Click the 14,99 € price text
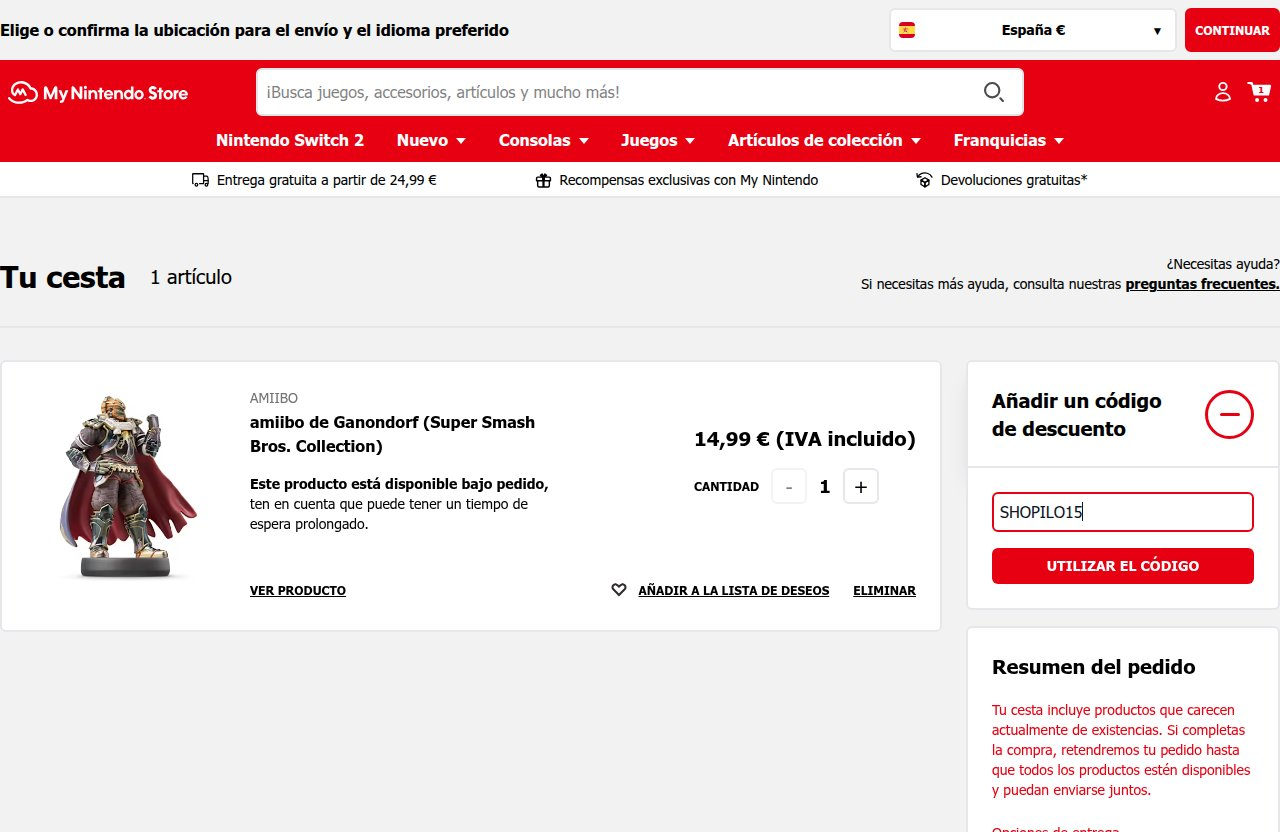 pyautogui.click(x=804, y=439)
